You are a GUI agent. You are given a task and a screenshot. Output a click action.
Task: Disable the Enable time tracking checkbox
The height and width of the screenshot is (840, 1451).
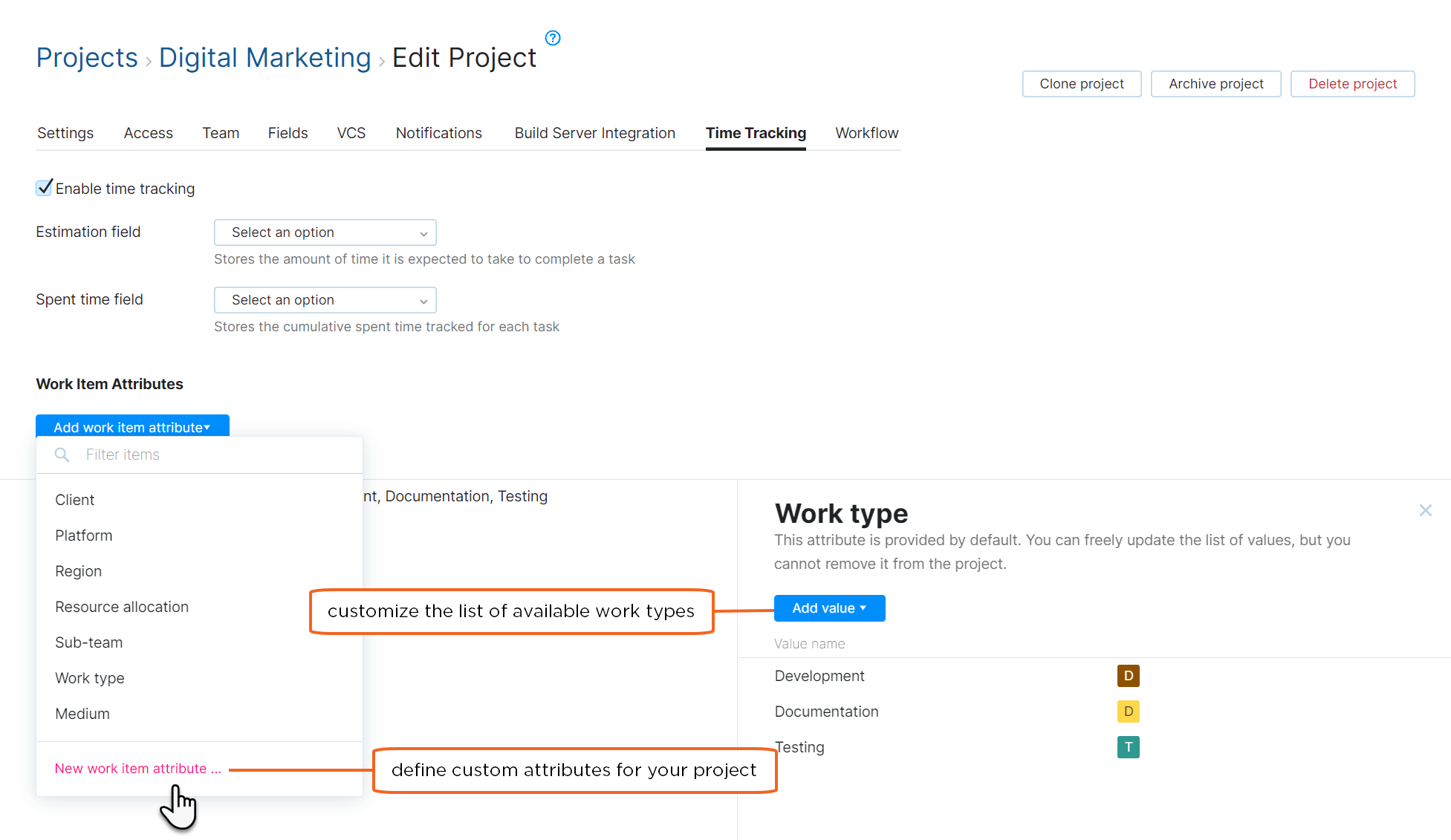pyautogui.click(x=44, y=188)
